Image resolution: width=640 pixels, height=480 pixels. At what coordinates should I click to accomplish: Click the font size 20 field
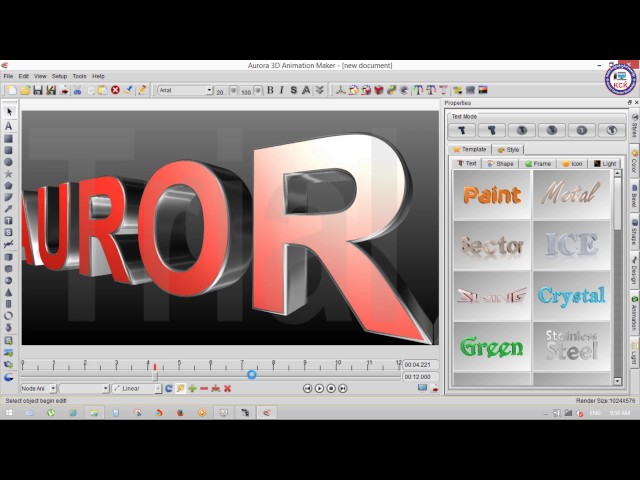point(222,91)
